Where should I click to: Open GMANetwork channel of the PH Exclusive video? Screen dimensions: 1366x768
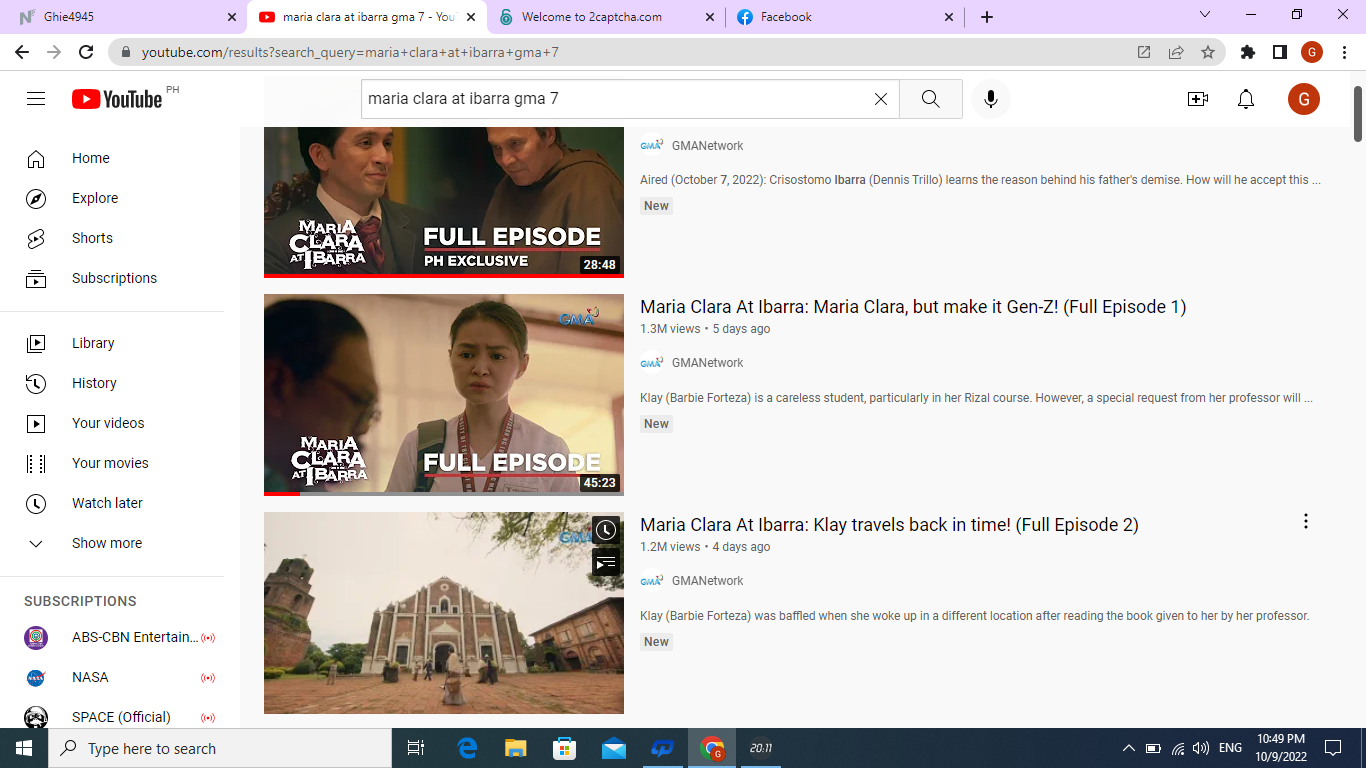click(707, 146)
